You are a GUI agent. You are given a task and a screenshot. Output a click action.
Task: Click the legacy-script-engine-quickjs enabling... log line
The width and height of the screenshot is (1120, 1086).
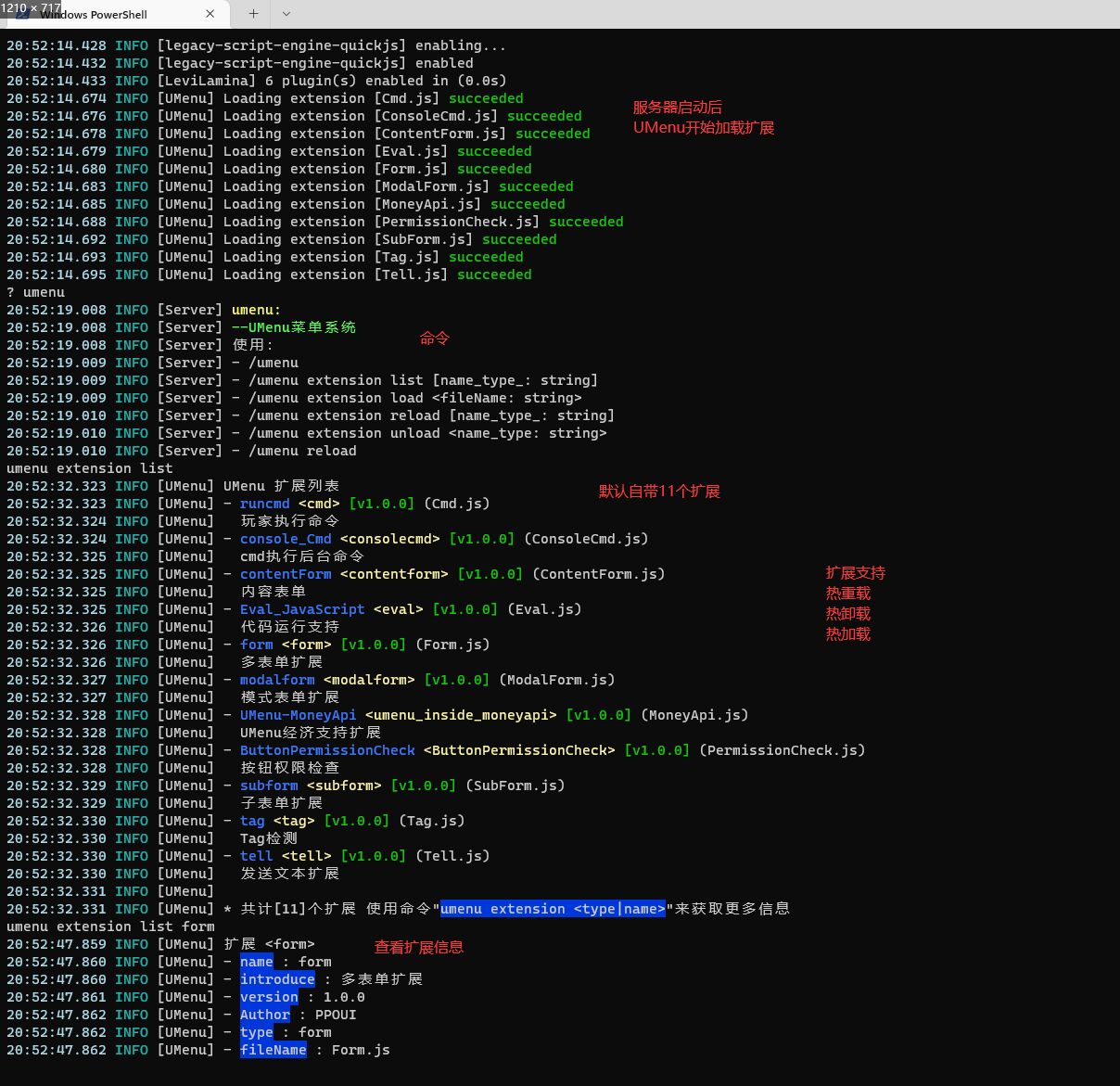pyautogui.click(x=256, y=45)
